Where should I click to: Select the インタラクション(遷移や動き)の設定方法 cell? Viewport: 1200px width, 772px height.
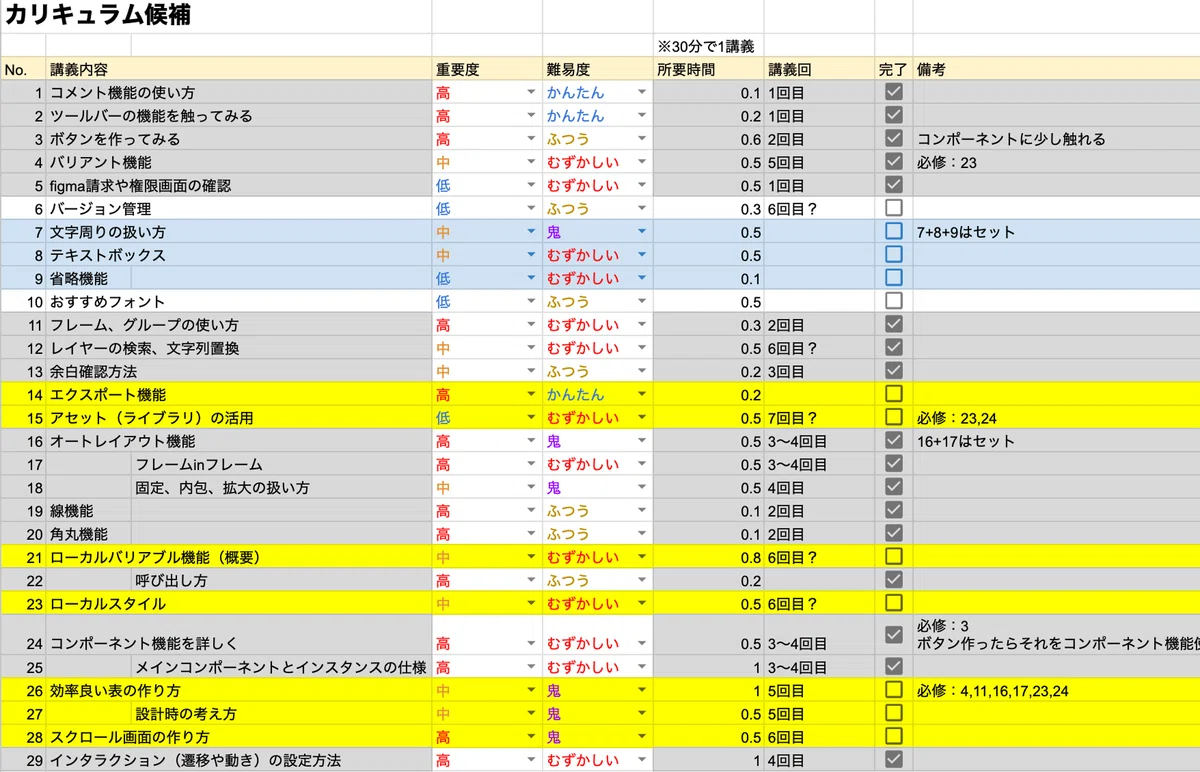239,760
